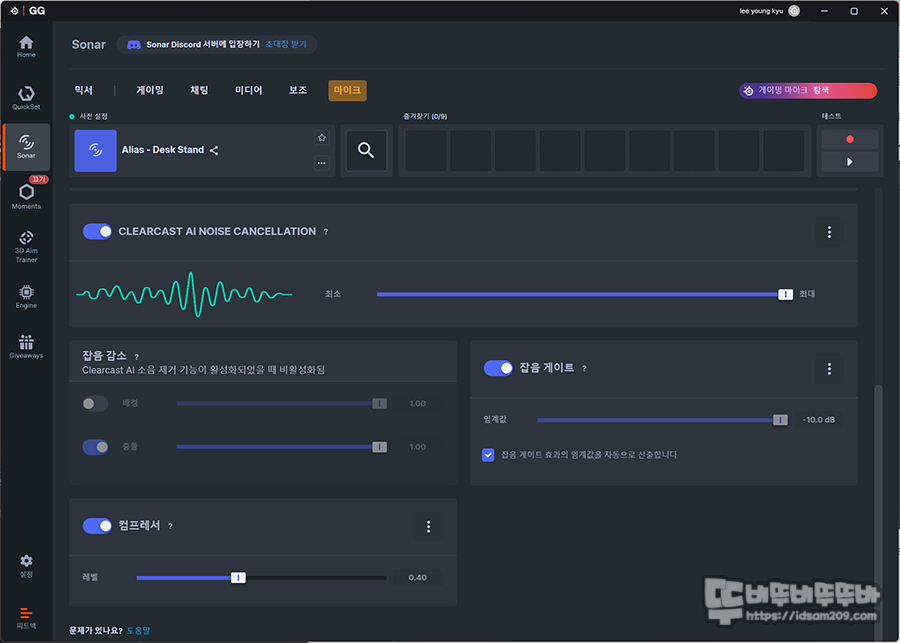Screen dimensions: 900x643
Task: Click the 배경 slider handle
Action: click(379, 404)
